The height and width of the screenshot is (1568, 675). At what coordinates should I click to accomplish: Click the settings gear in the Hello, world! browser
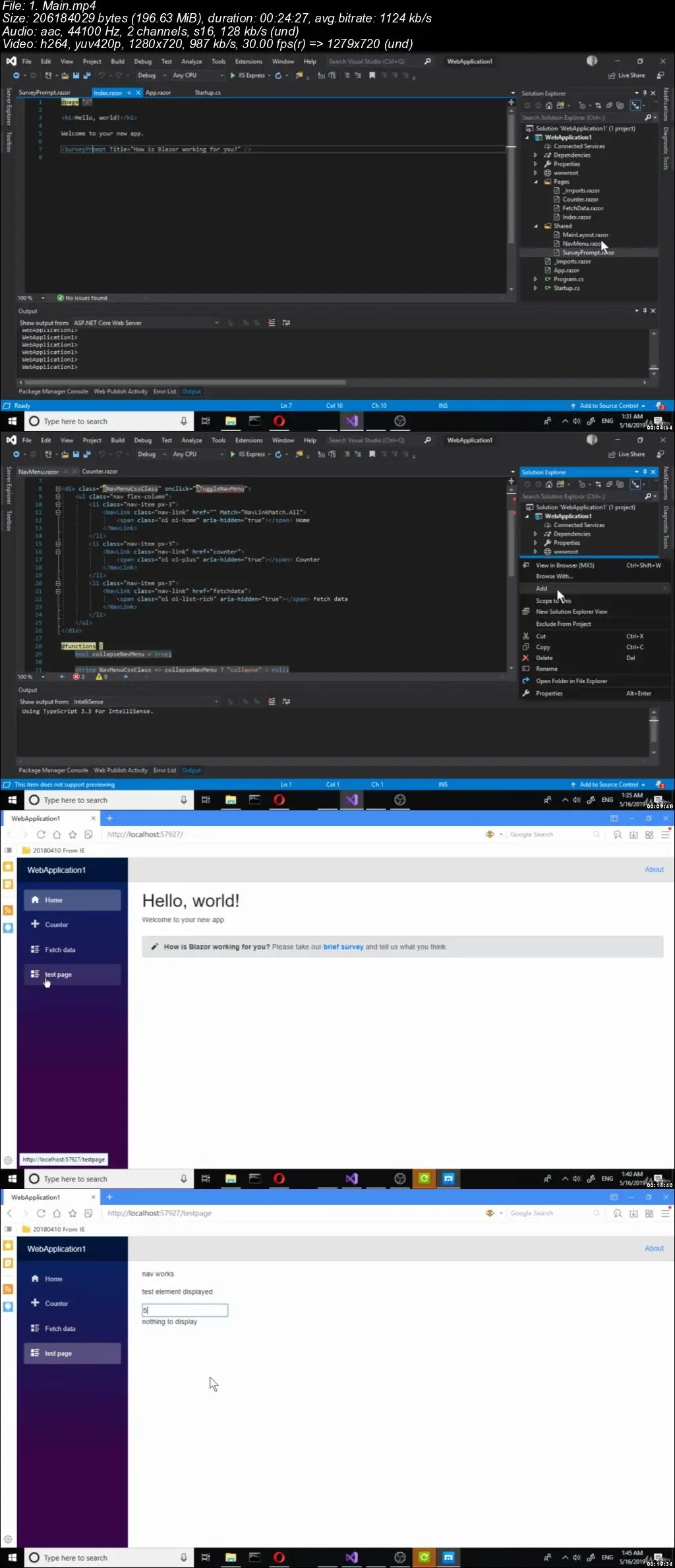click(8, 1160)
